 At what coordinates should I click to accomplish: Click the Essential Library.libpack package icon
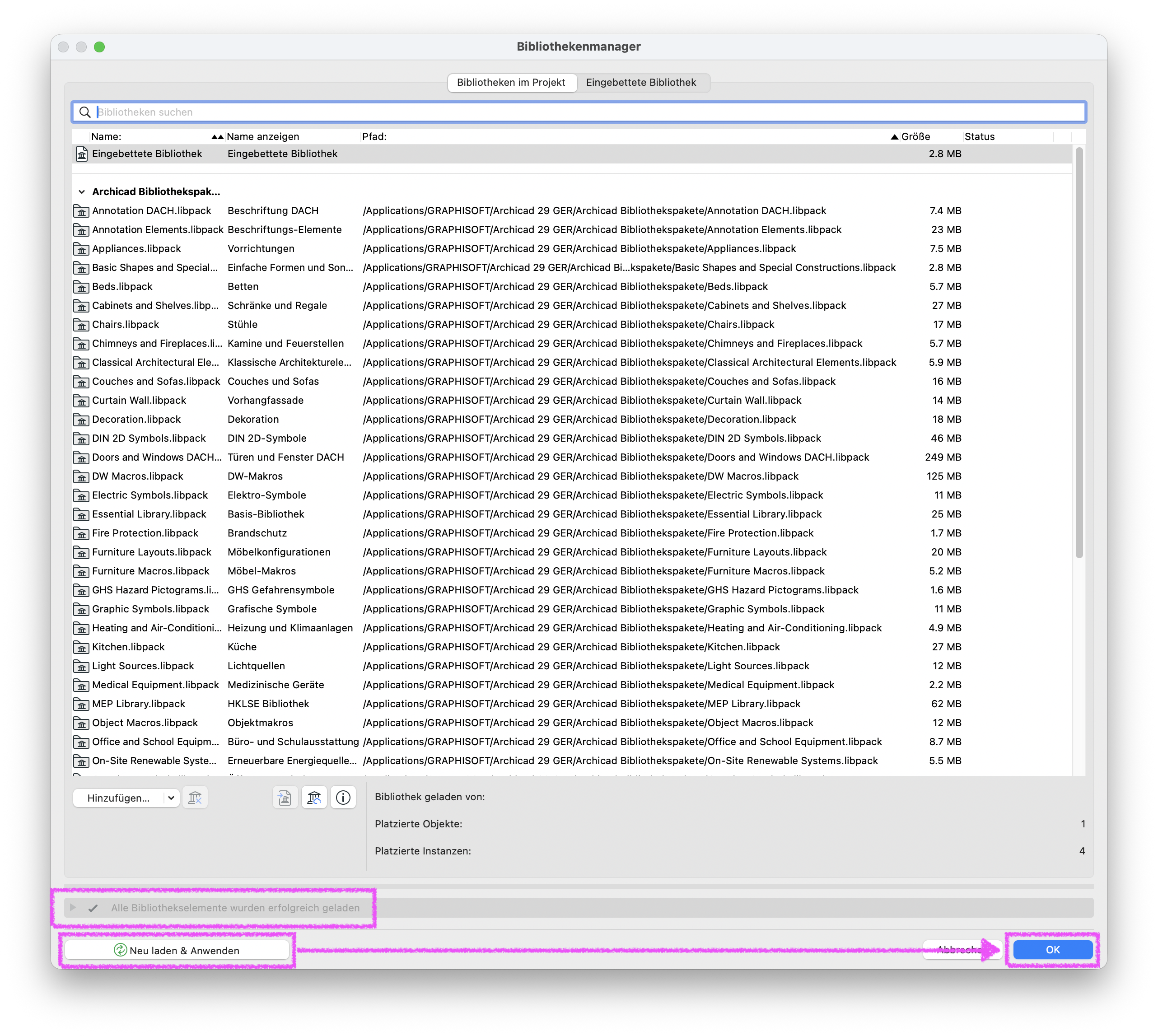tap(81, 514)
